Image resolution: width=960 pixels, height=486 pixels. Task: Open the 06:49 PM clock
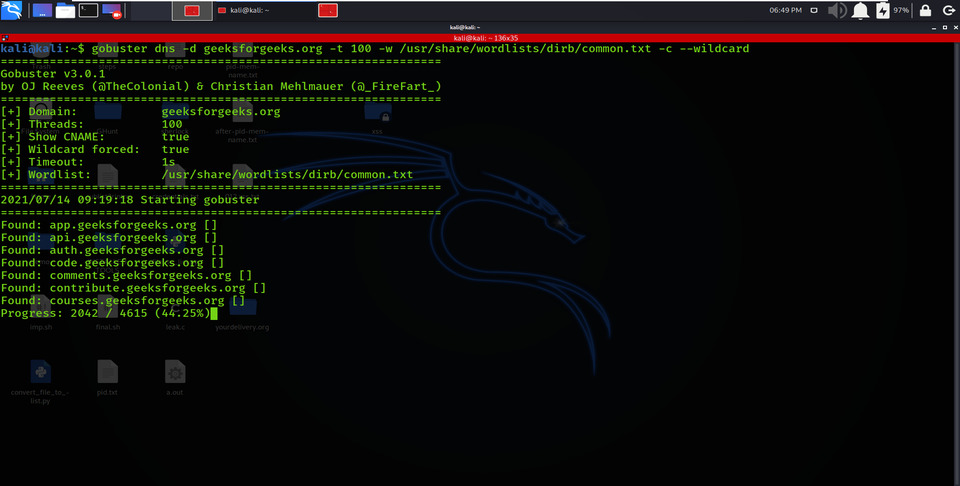(x=786, y=10)
